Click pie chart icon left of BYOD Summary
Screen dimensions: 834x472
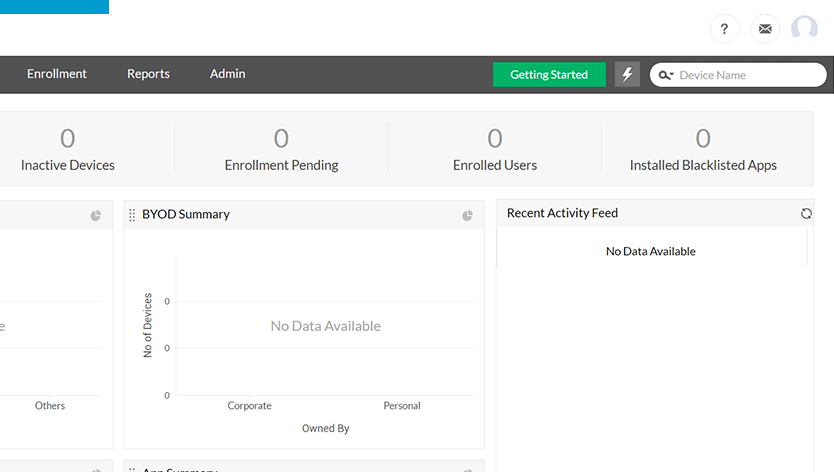tap(96, 215)
